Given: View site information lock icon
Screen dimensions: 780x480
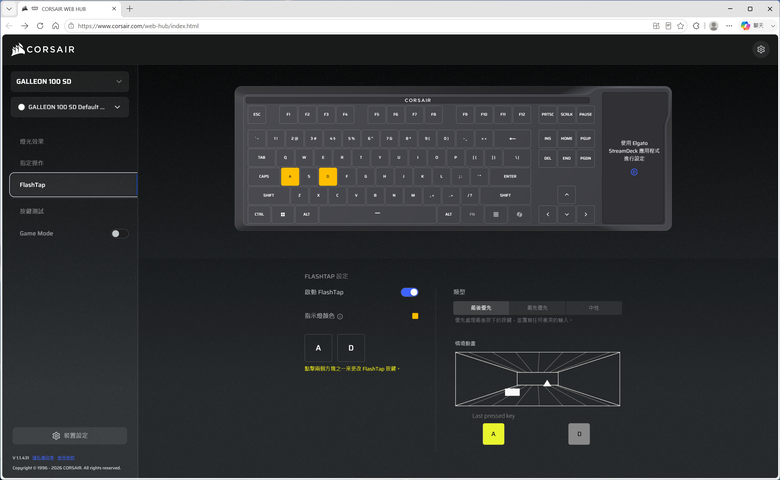Looking at the screenshot, I should pyautogui.click(x=71, y=26).
